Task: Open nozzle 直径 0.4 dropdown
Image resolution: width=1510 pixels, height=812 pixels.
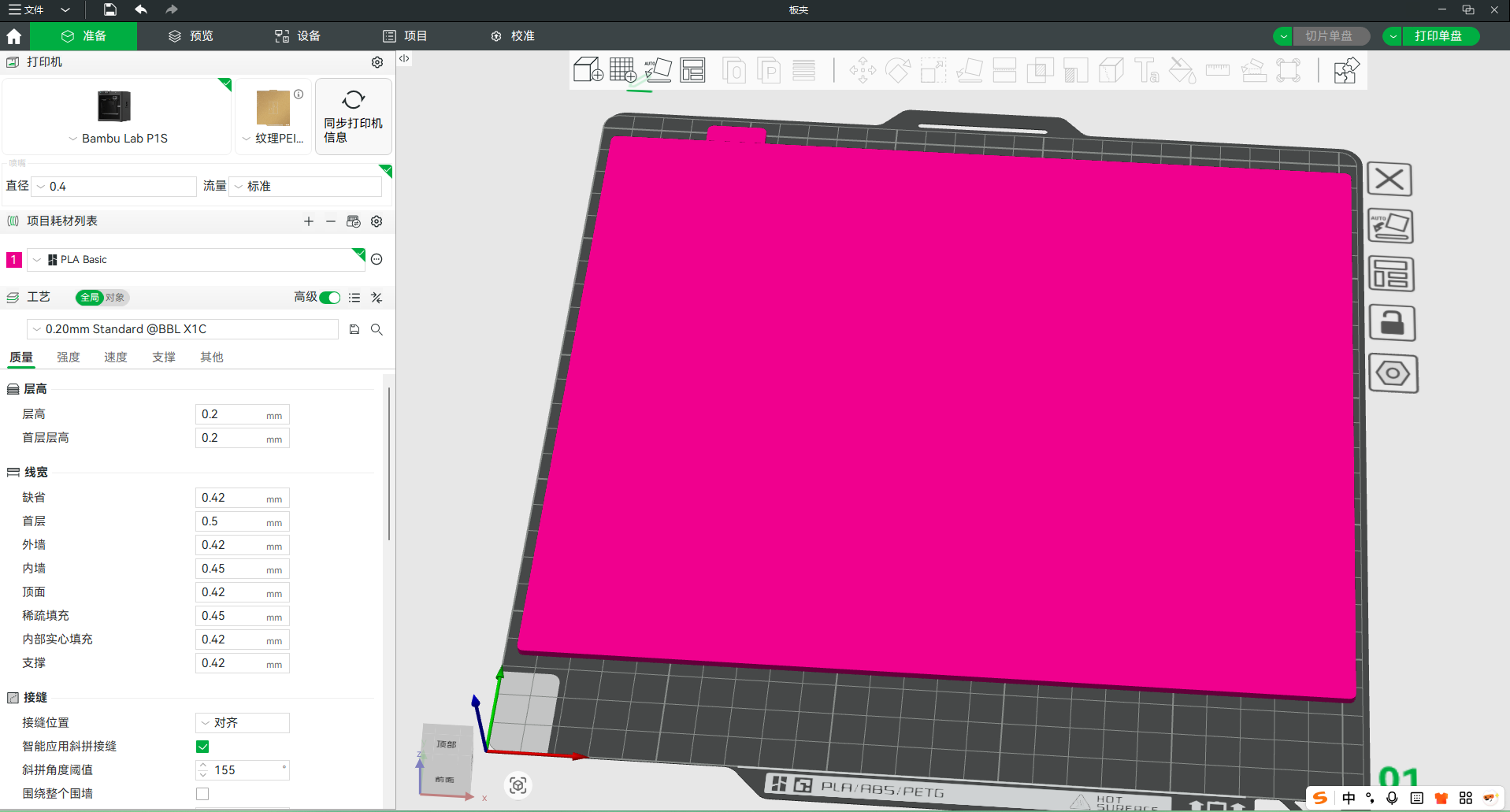Action: 113,187
